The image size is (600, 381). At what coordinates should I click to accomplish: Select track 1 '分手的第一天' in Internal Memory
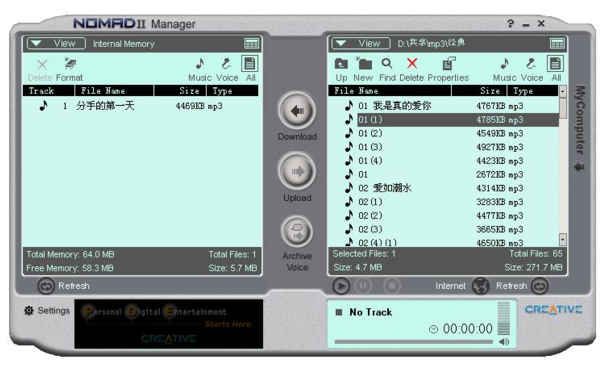coord(140,106)
